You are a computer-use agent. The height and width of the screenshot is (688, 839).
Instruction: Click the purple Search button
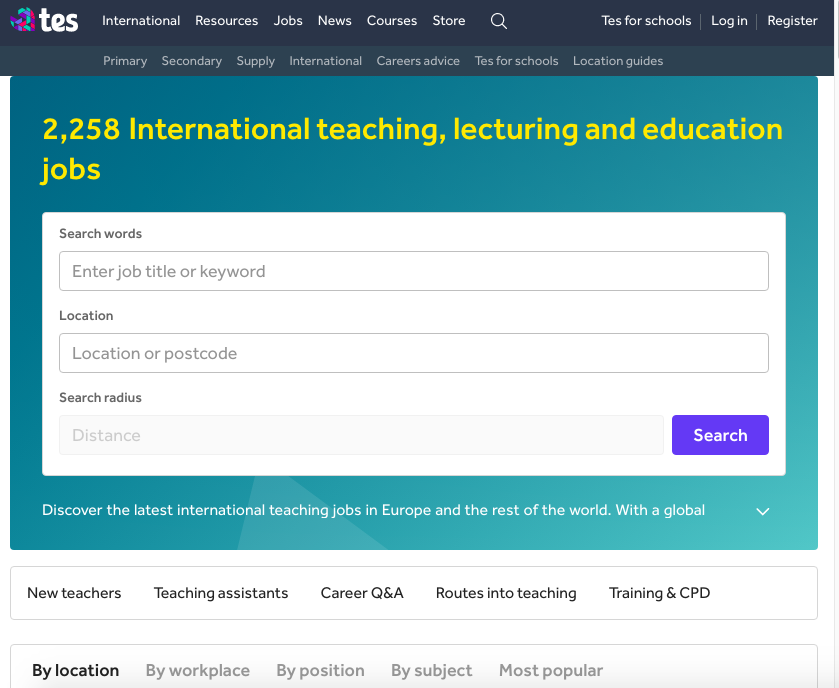pos(720,435)
